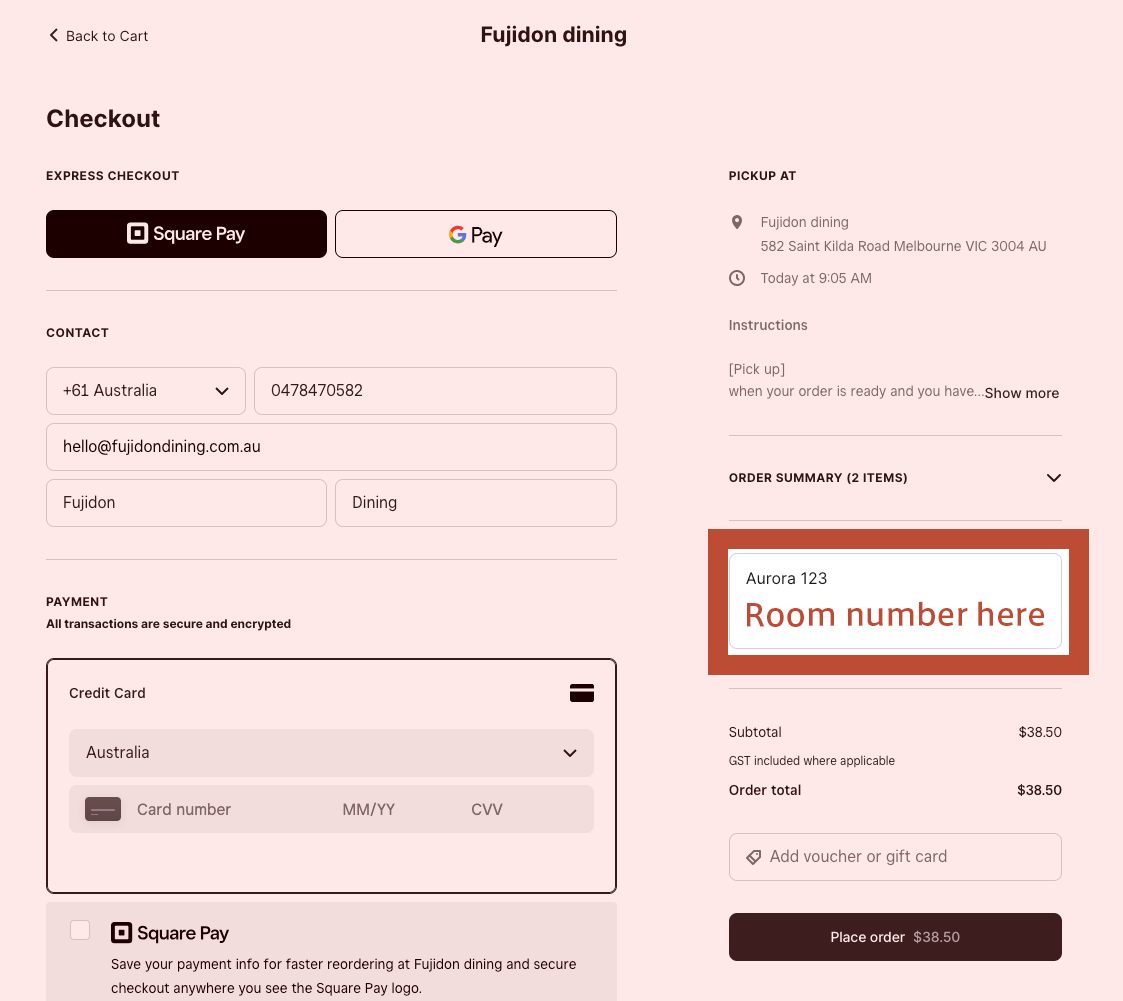This screenshot has width=1123, height=1001.
Task: Click the location pin icon
Action: 737,222
